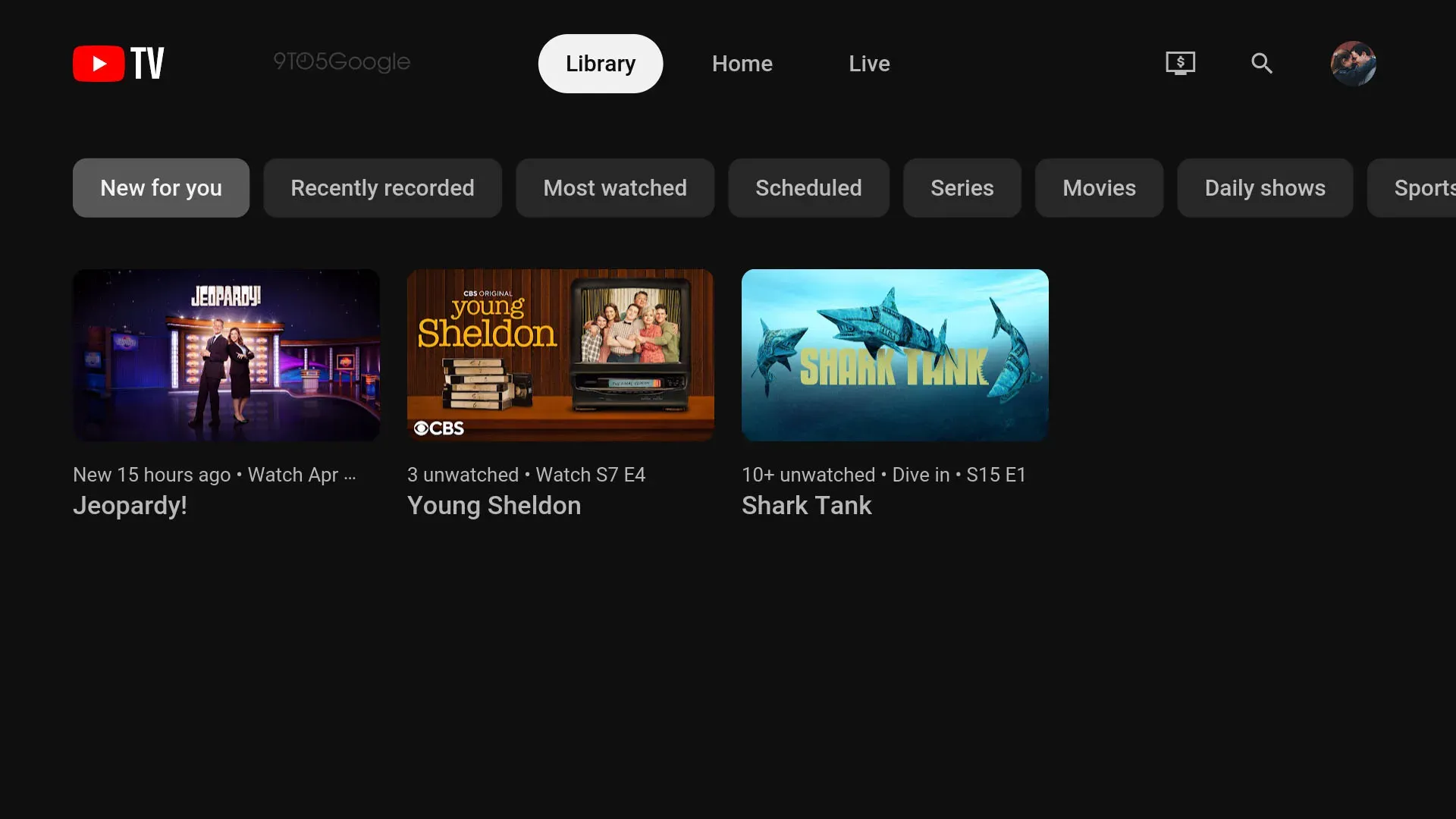This screenshot has width=1456, height=819.
Task: Select the Library tab
Action: tap(600, 64)
